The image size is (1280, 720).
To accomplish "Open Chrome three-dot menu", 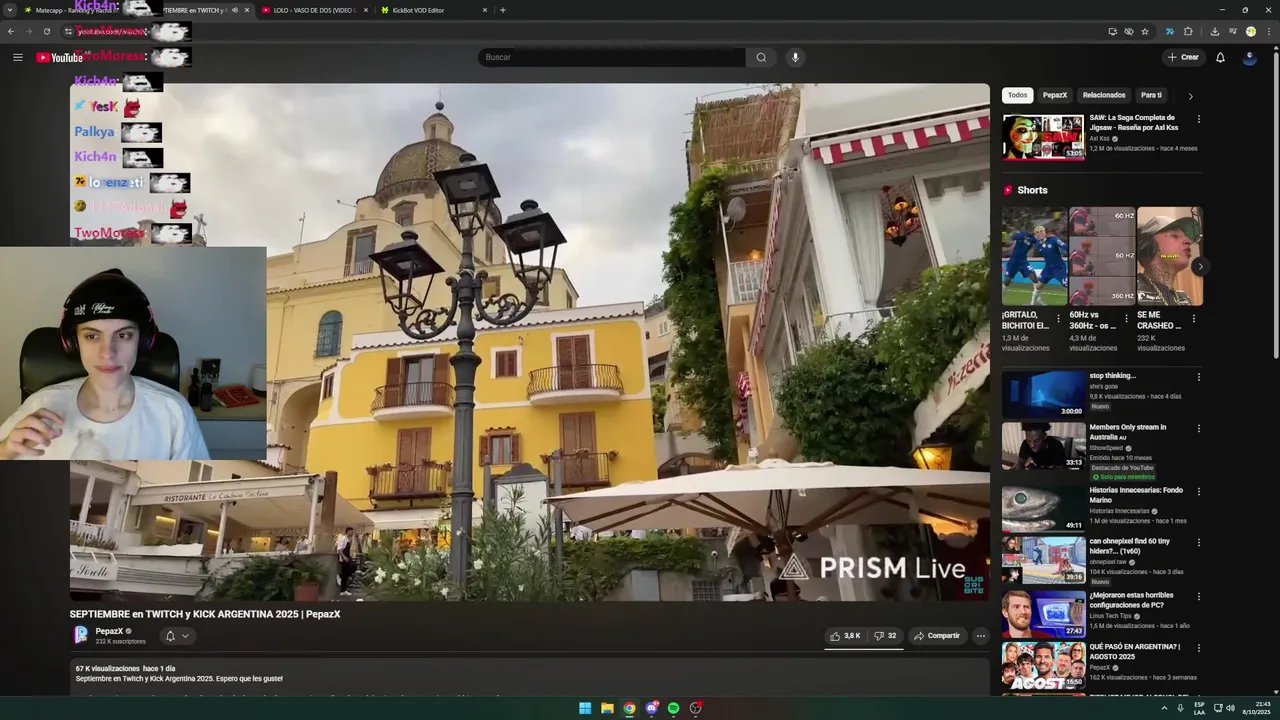I will tap(1268, 31).
